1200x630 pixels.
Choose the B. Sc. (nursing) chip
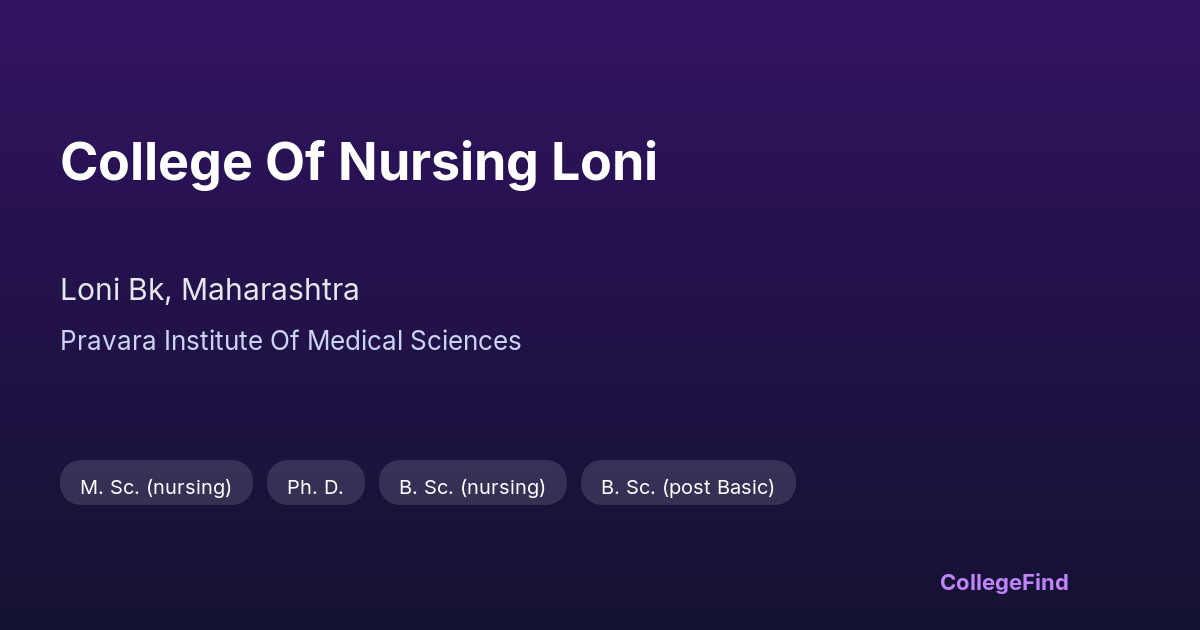click(472, 487)
